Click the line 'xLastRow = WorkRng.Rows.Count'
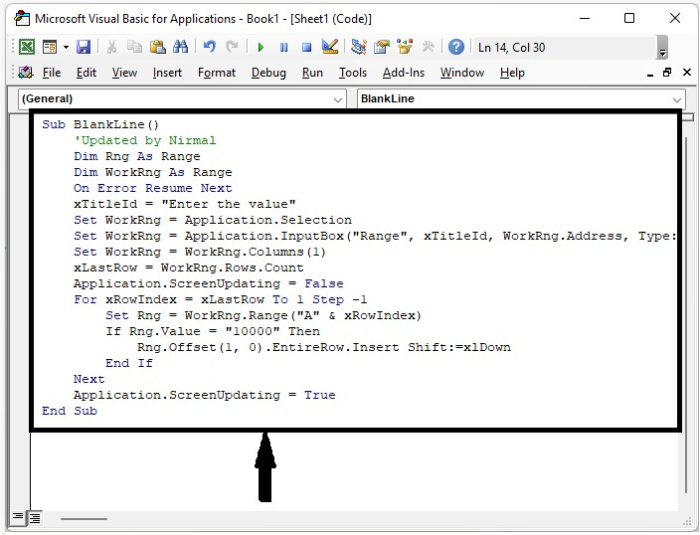 pos(189,268)
